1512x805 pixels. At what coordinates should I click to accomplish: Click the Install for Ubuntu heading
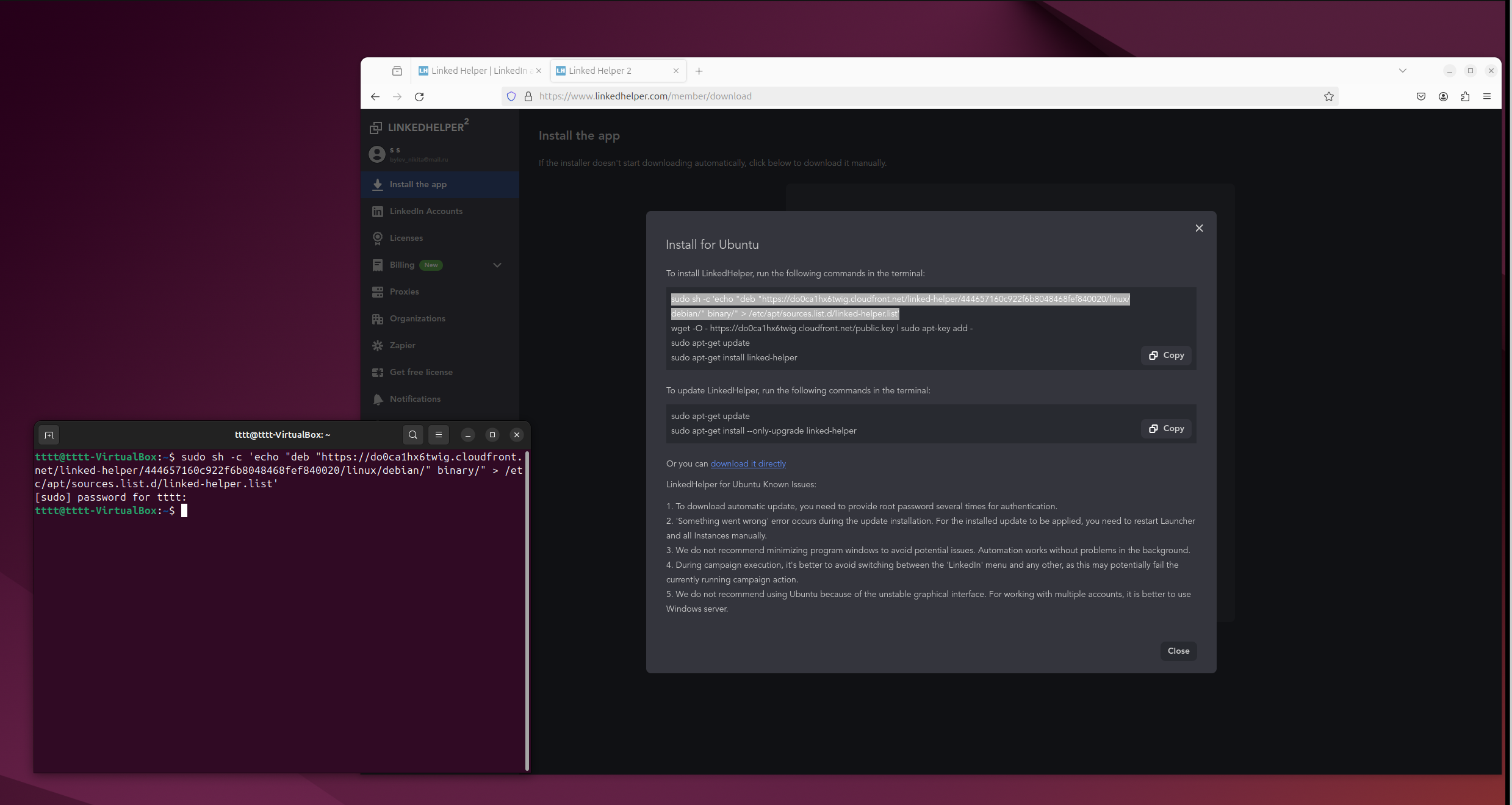click(712, 245)
